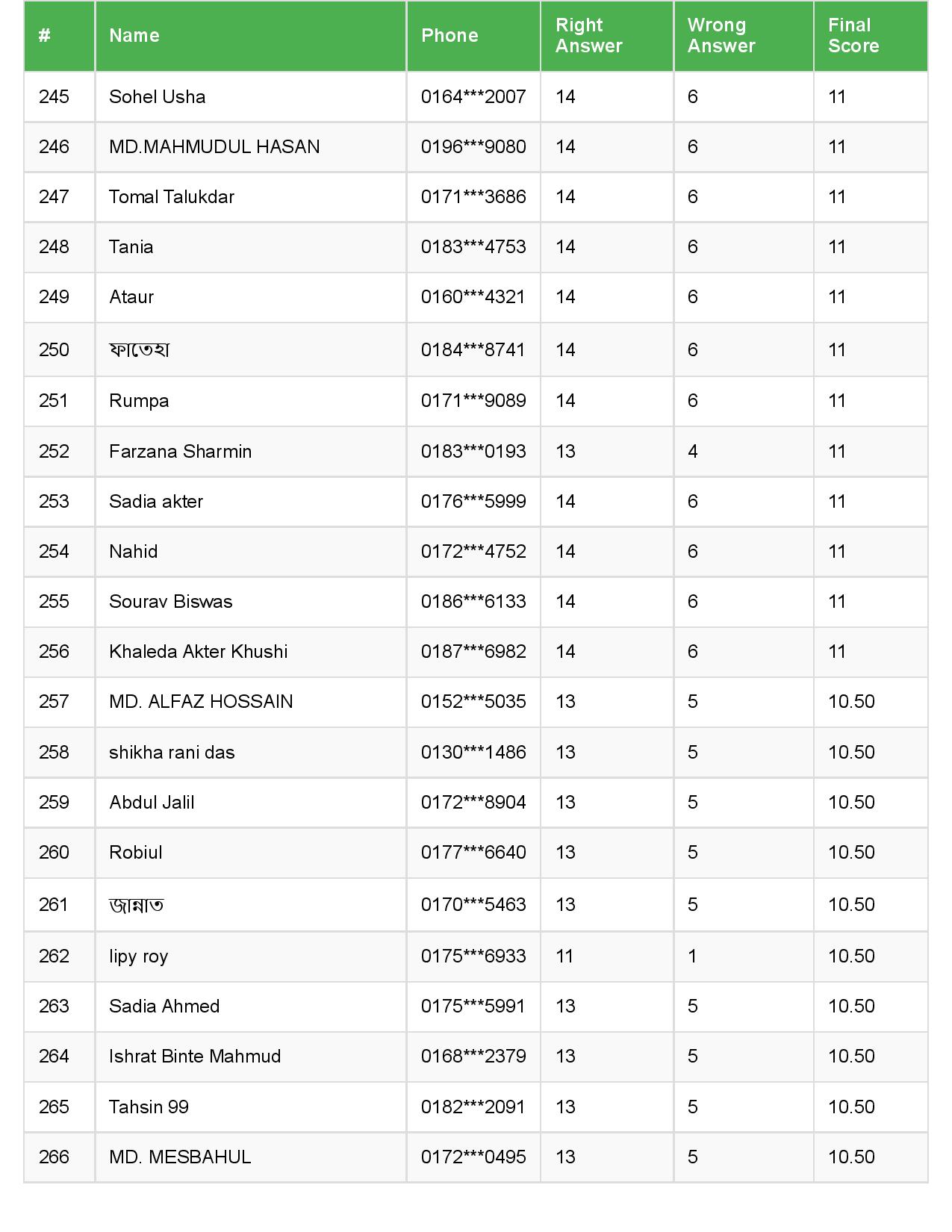The height and width of the screenshot is (1232, 952).
Task: Click the Name column header
Action: click(x=134, y=35)
